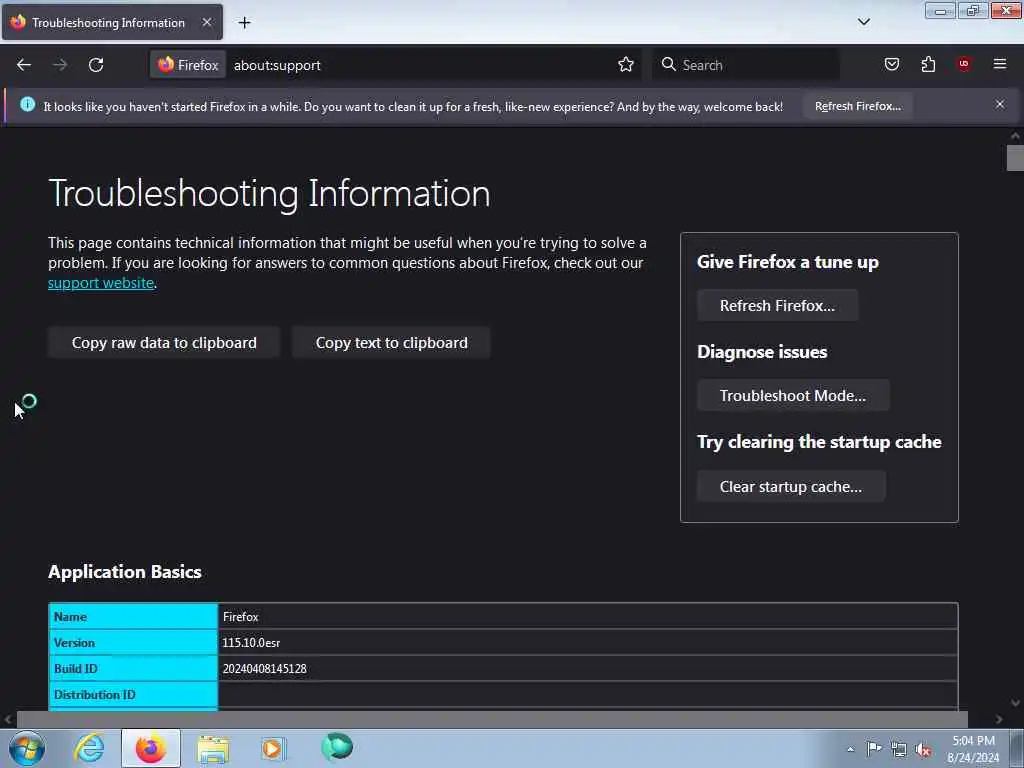Launch Internet Explorer from taskbar
This screenshot has width=1024, height=768.
coord(89,748)
